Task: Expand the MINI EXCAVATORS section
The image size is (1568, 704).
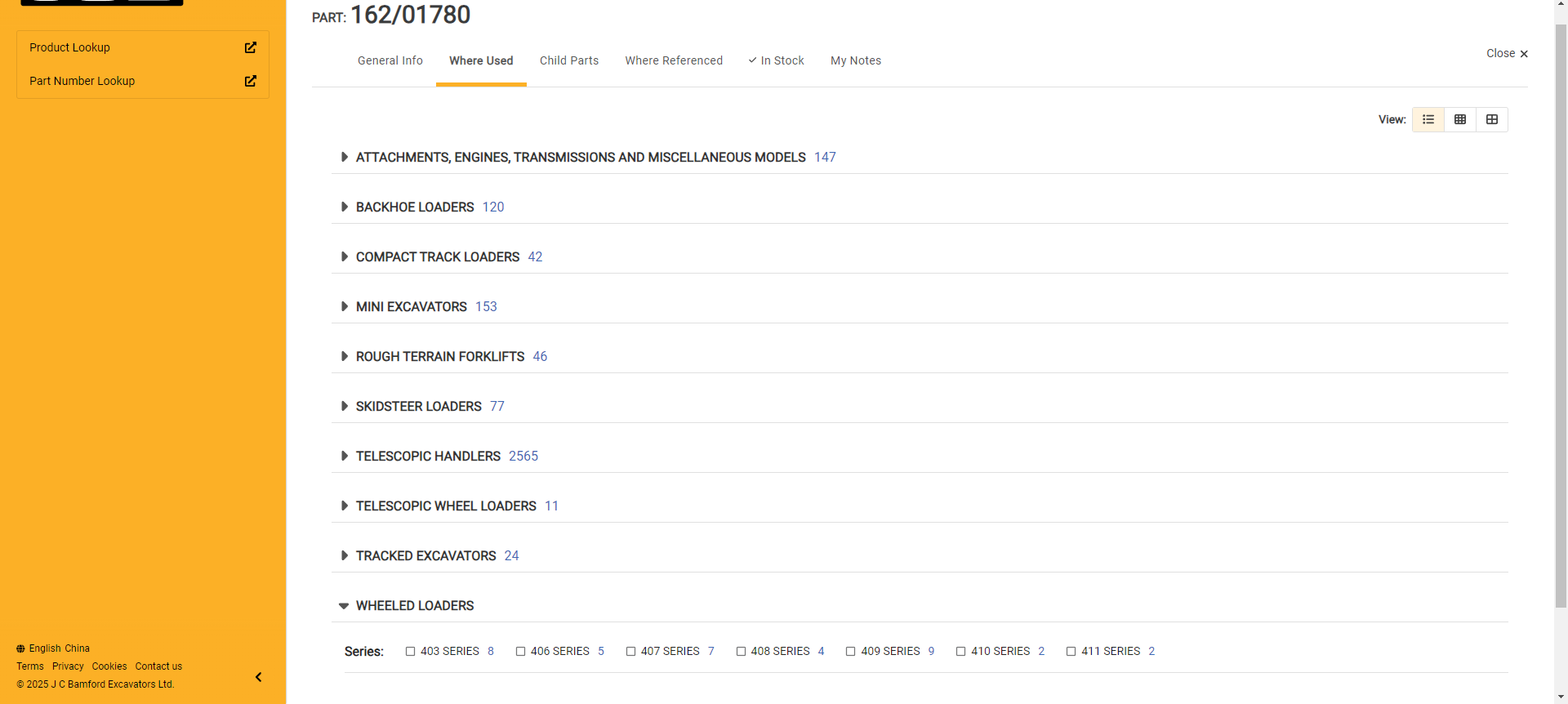Action: point(344,306)
